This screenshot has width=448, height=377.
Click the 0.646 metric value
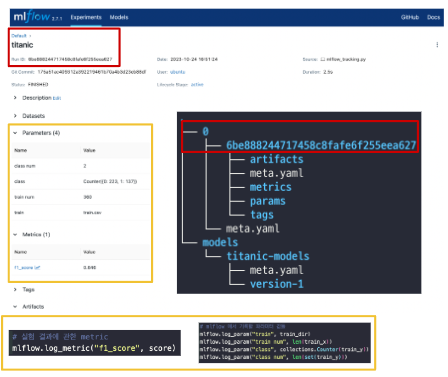pyautogui.click(x=89, y=268)
